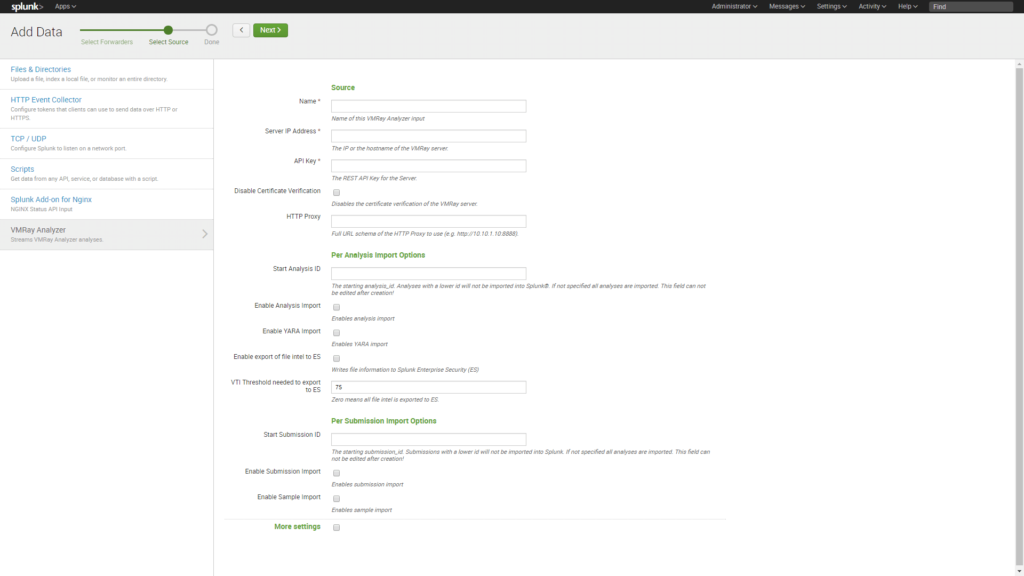
Task: Click the HTTP Proxy field
Action: (x=428, y=221)
